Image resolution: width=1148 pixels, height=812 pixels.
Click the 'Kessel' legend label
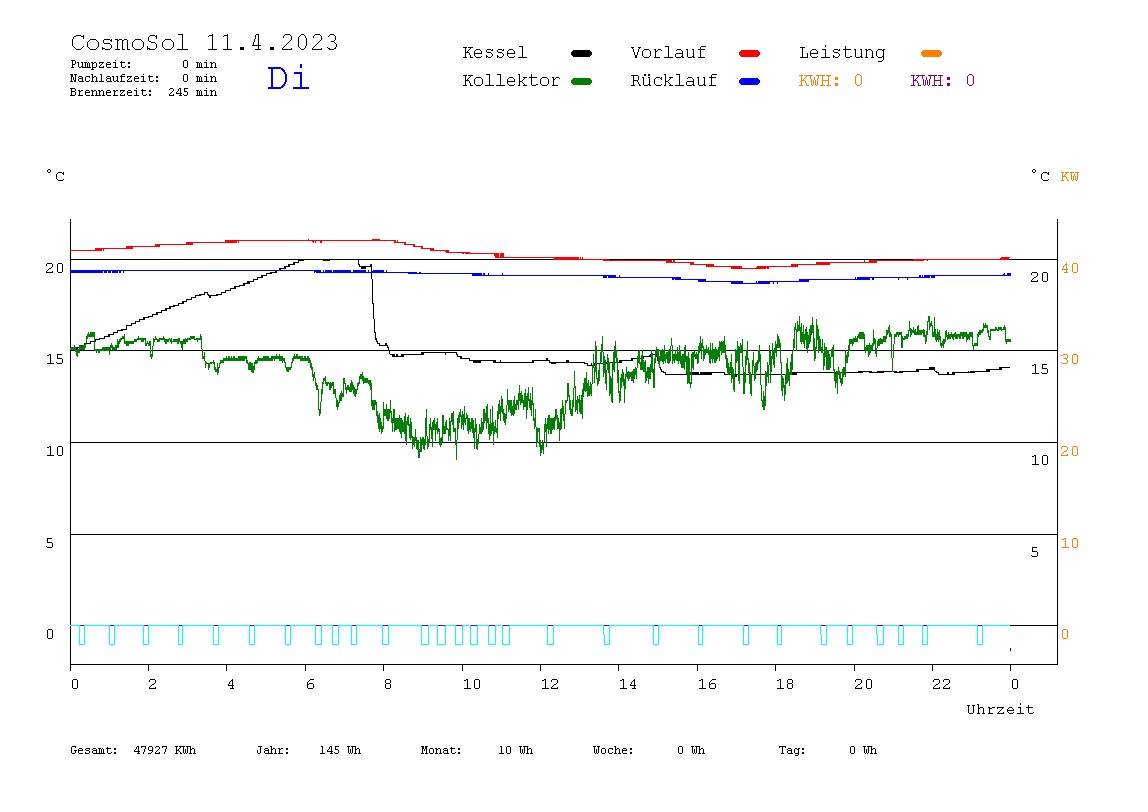click(x=494, y=53)
